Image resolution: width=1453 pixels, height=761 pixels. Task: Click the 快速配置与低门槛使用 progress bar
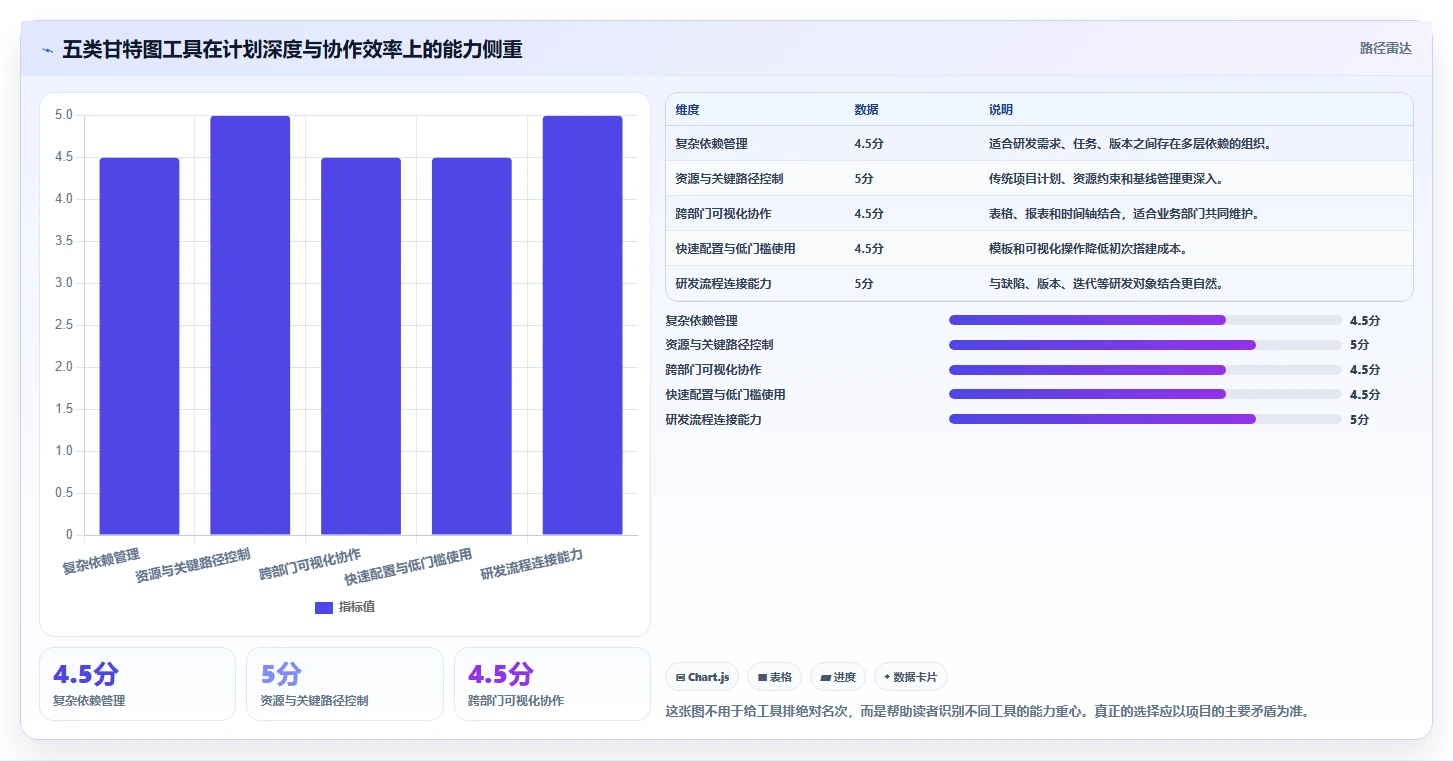pyautogui.click(x=1145, y=394)
